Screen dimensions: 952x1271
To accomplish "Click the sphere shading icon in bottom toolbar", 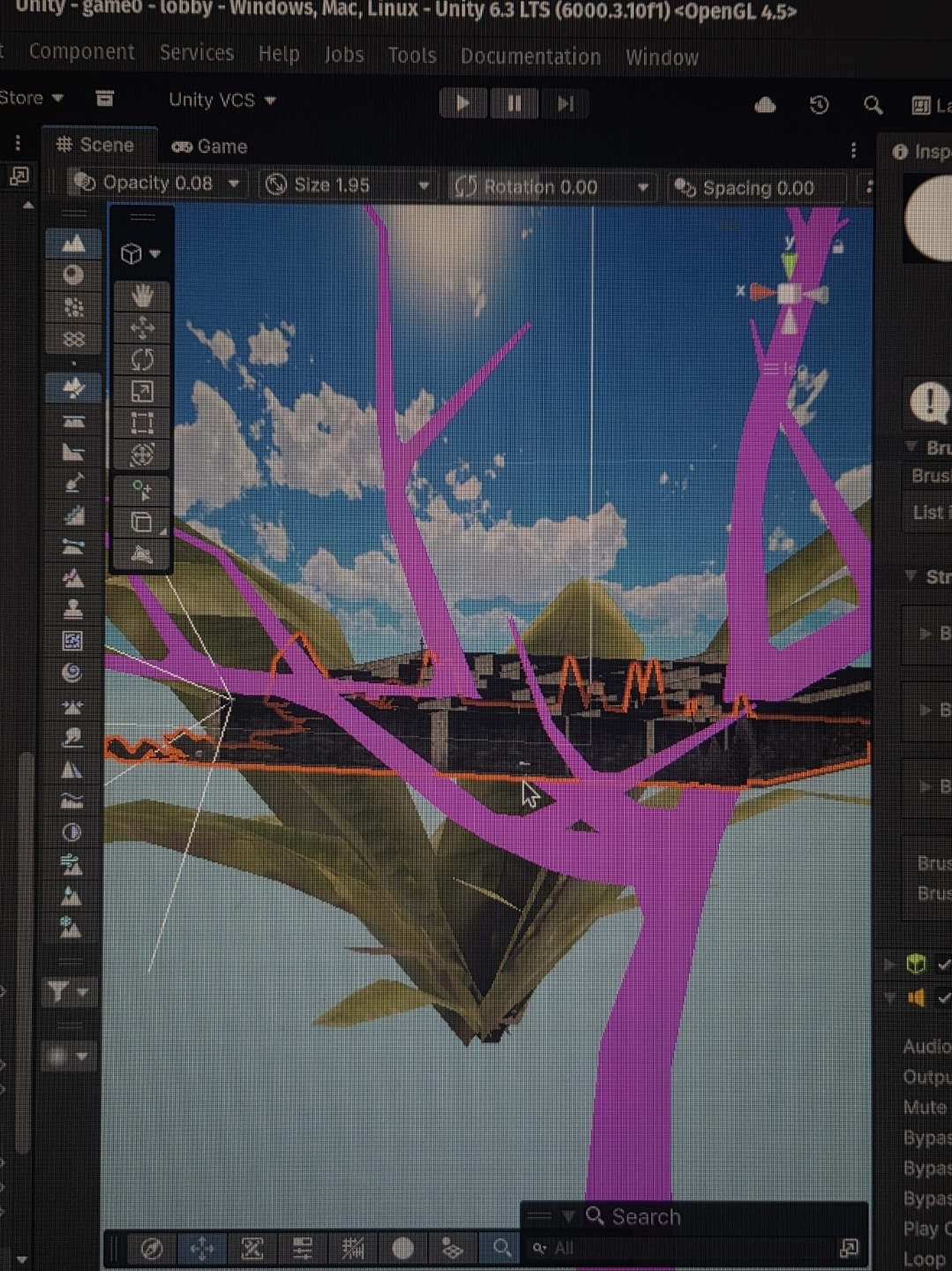I will 403,1248.
